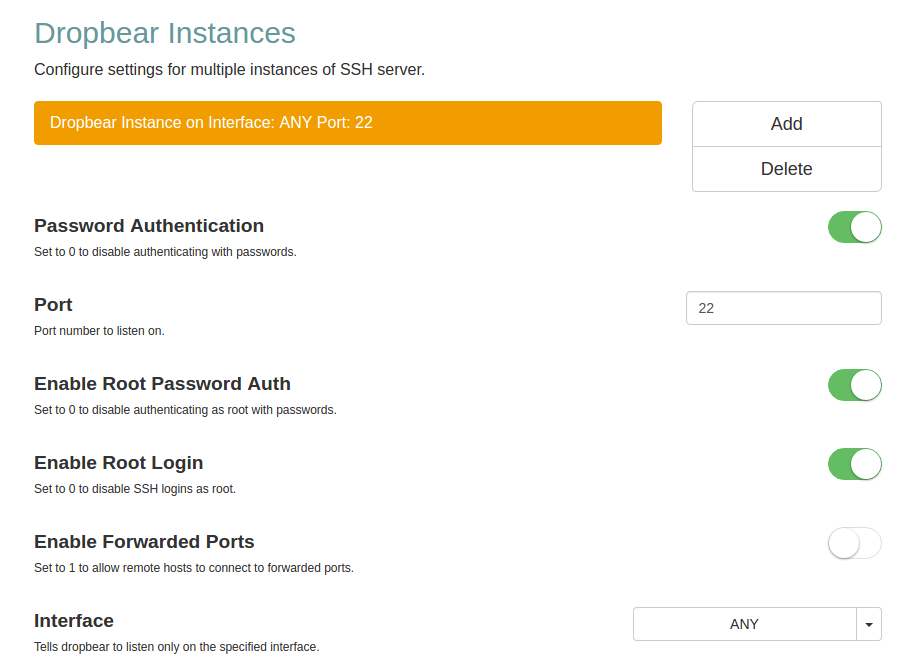Click the Enable Root Login label

click(x=118, y=463)
